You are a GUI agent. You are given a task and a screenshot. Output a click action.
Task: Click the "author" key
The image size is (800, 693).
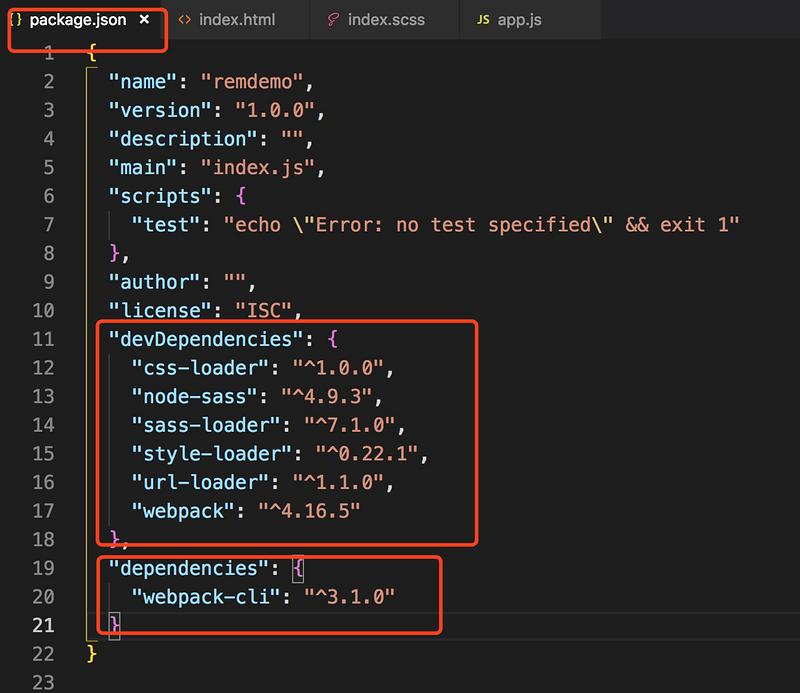154,282
